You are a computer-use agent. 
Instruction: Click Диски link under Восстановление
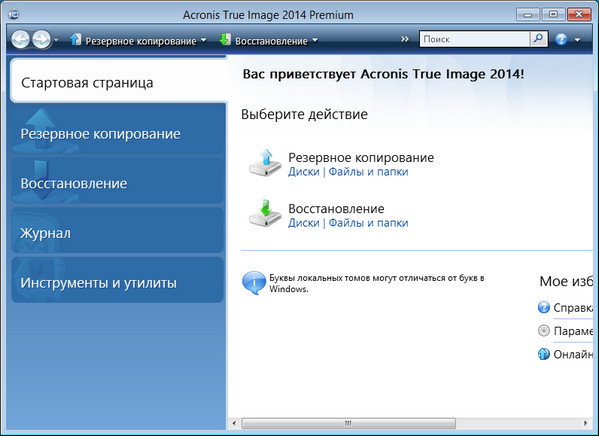tap(304, 223)
